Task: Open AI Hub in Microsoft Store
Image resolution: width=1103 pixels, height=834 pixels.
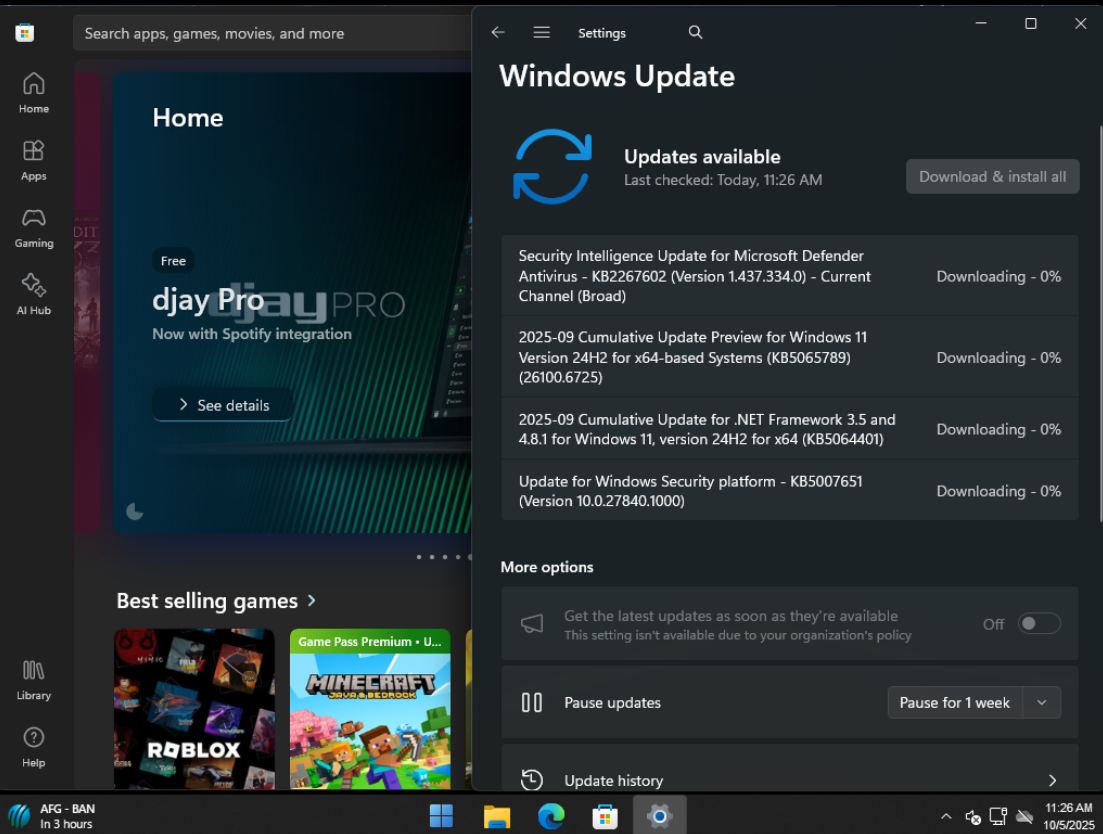Action: [34, 295]
